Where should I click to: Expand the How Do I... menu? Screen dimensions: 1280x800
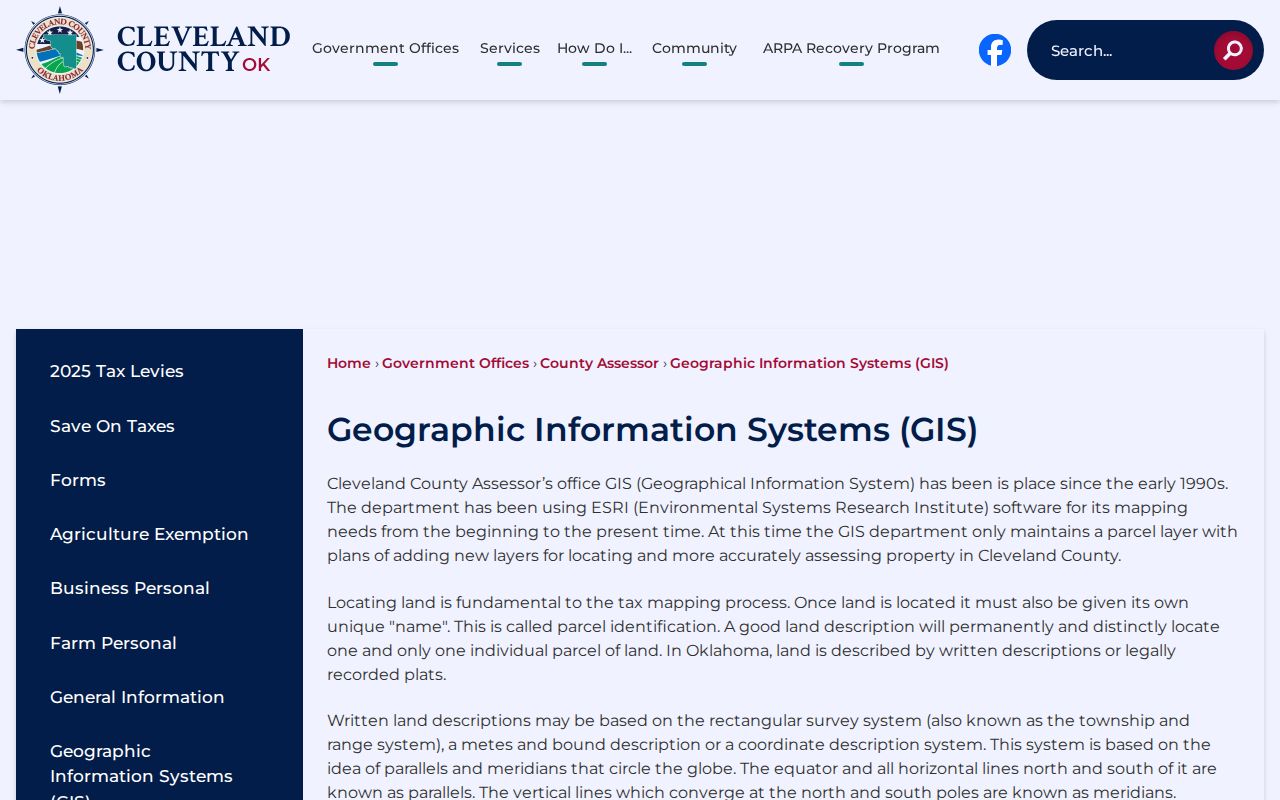point(594,48)
